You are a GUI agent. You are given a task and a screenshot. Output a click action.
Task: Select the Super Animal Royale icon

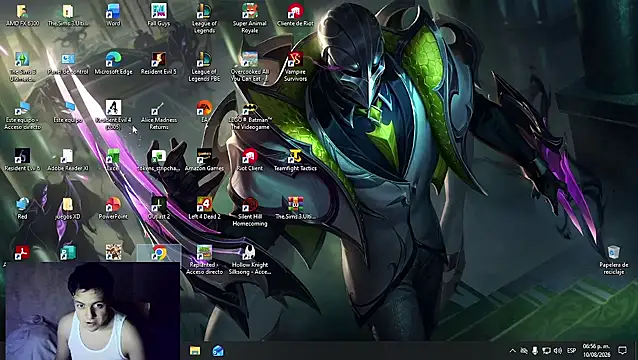(250, 18)
